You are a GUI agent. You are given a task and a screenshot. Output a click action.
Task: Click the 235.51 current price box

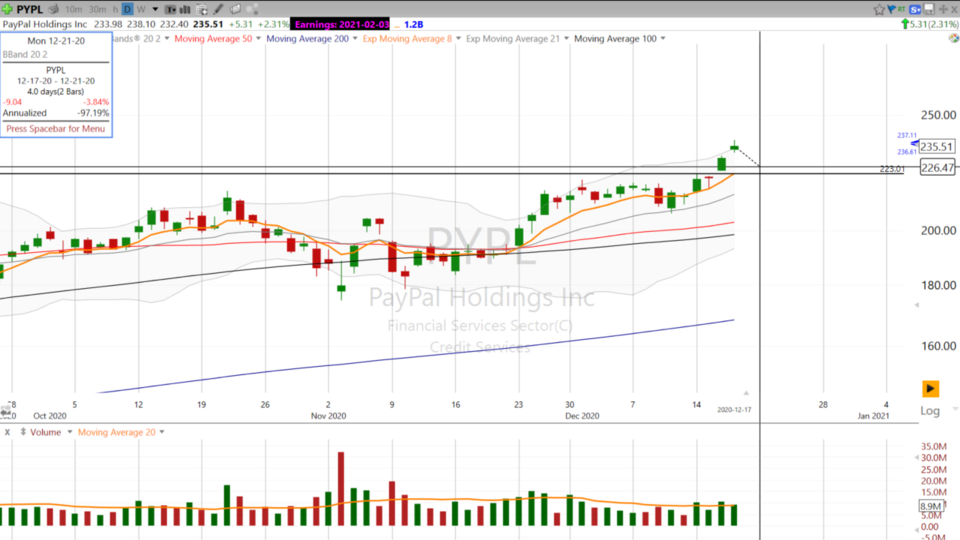937,146
